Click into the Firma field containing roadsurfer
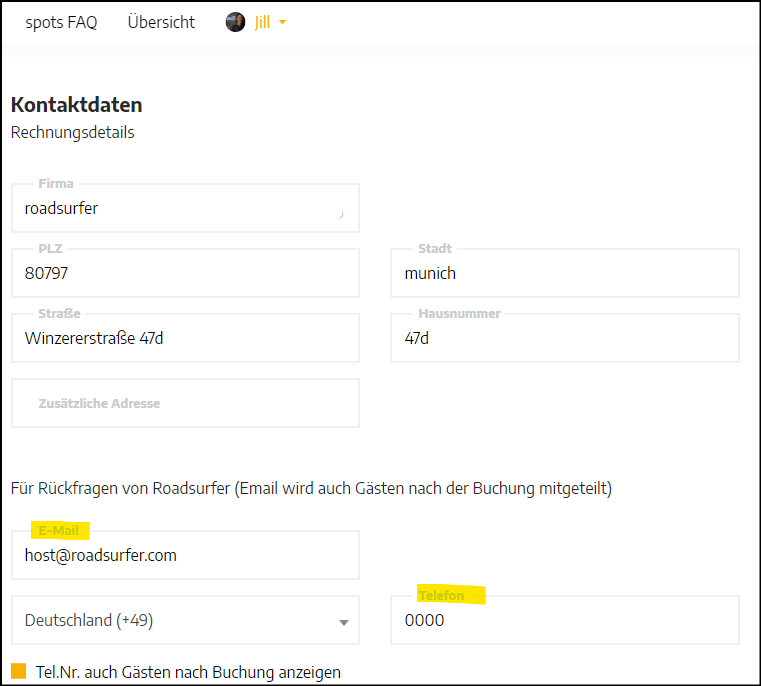This screenshot has width=761, height=686. coord(185,208)
